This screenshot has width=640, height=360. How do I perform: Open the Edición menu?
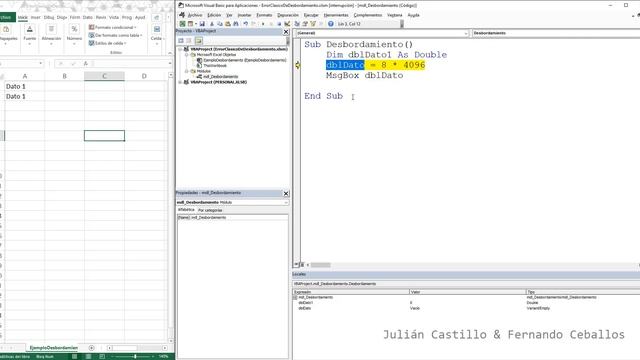(214, 15)
